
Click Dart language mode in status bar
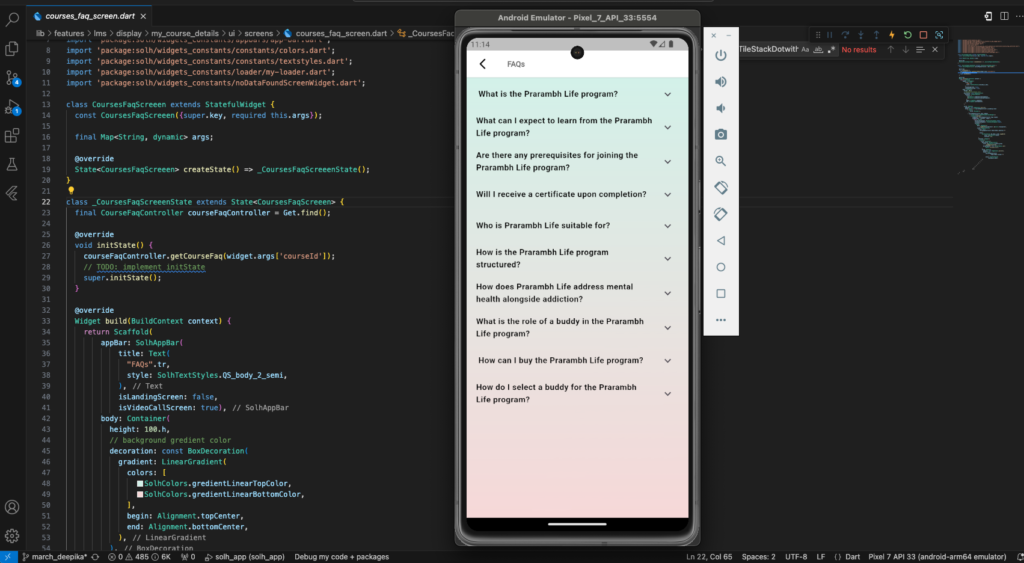coord(852,557)
